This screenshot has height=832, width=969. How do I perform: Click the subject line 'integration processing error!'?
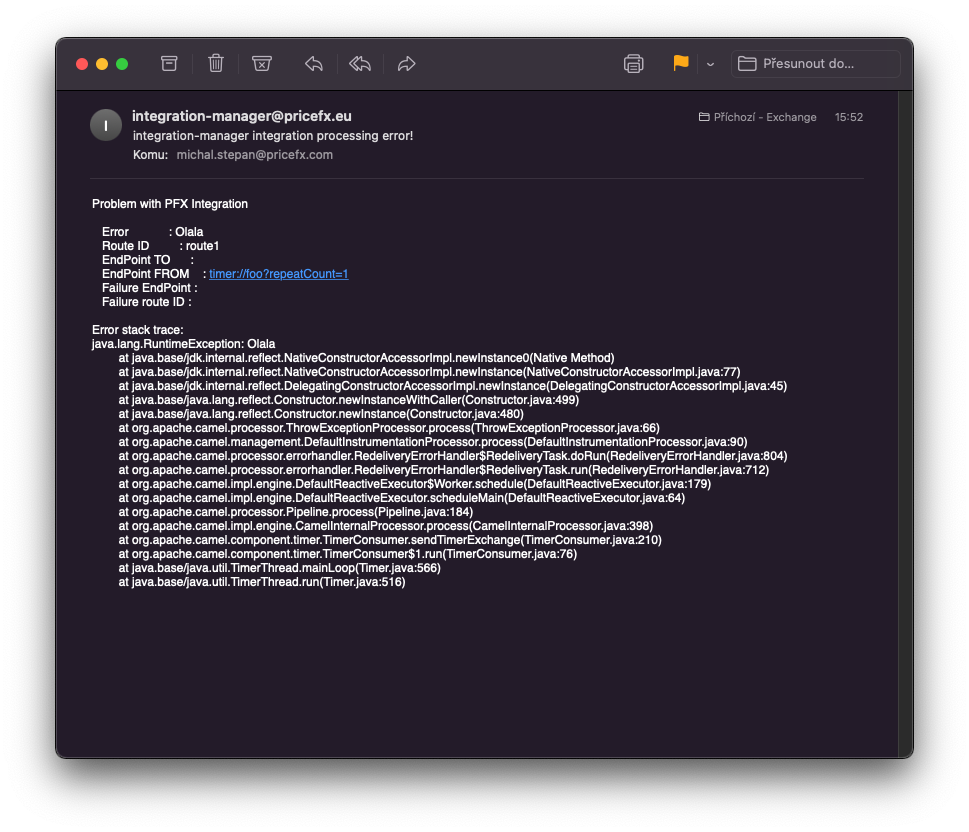pos(272,135)
